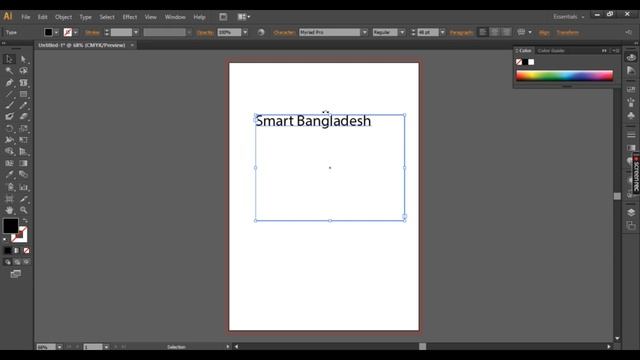The height and width of the screenshot is (360, 640).
Task: Open the Effect menu
Action: pyautogui.click(x=130, y=17)
